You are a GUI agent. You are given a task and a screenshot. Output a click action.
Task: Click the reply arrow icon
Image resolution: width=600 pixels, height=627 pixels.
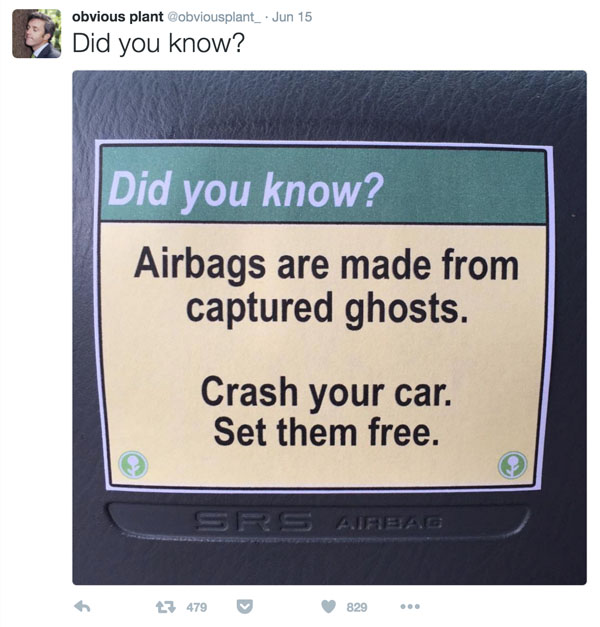[x=82, y=607]
